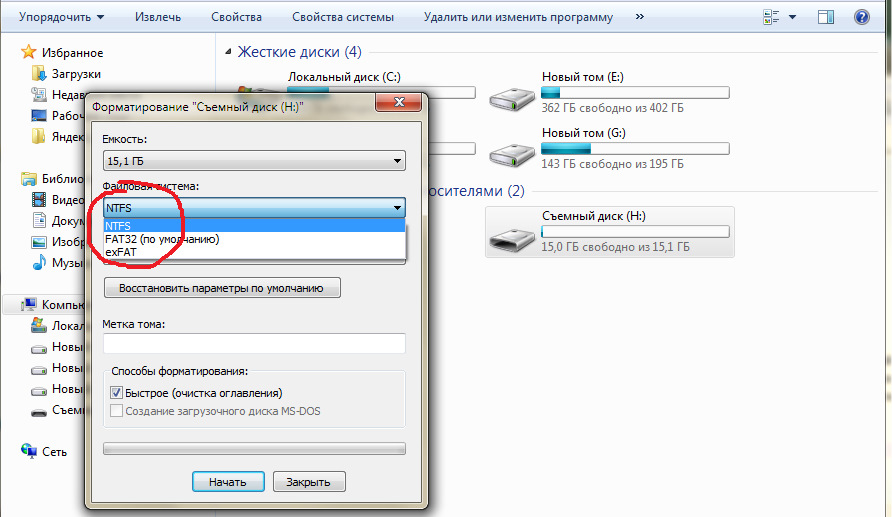892x517 pixels.
Task: Click 143 ГБ свободно из 195 ГБ text
Action: [612, 164]
